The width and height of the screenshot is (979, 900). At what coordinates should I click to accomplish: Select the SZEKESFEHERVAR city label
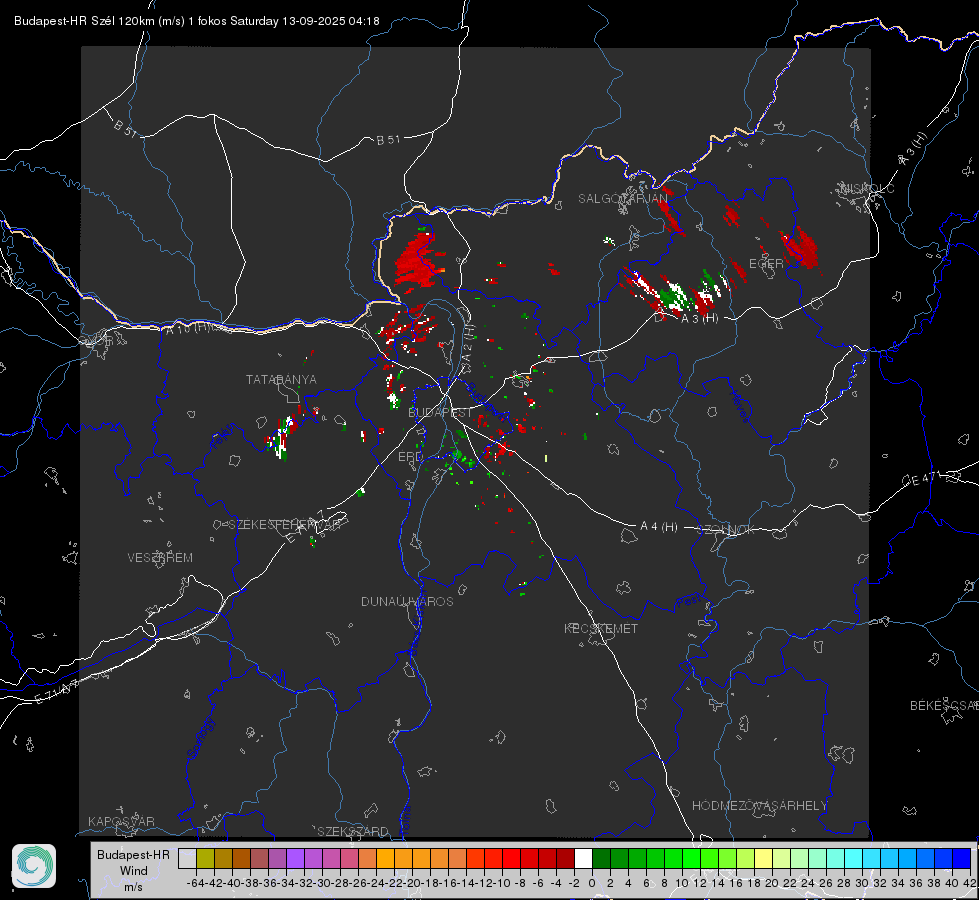point(284,525)
